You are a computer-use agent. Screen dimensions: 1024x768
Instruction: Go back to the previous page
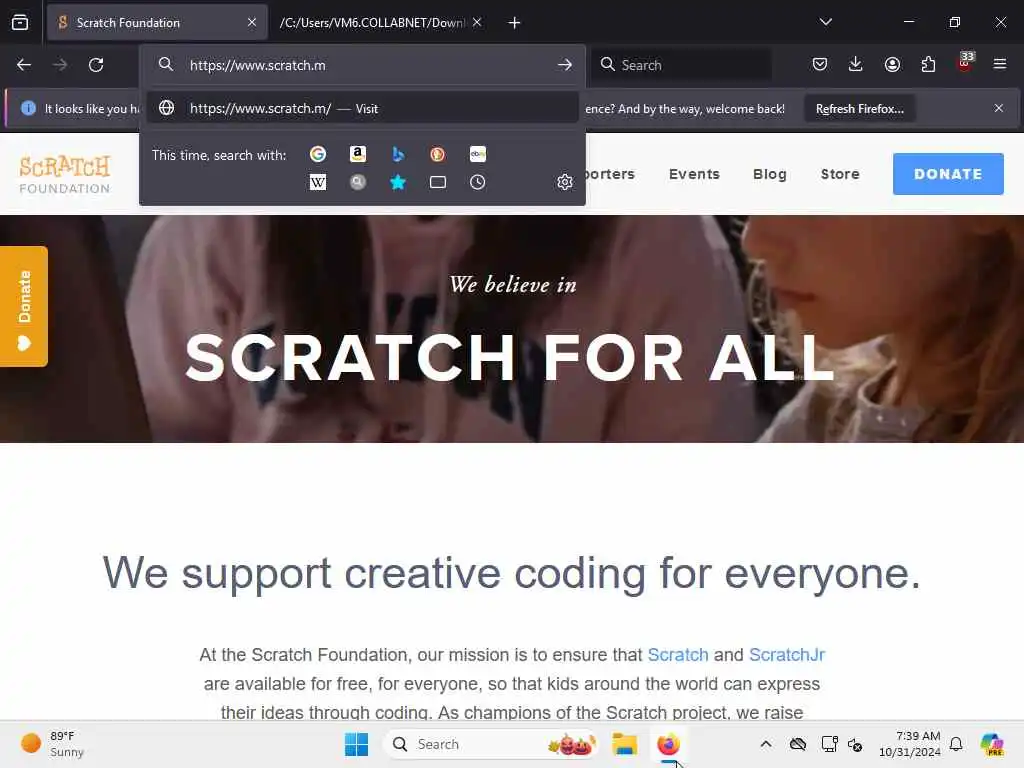click(24, 65)
